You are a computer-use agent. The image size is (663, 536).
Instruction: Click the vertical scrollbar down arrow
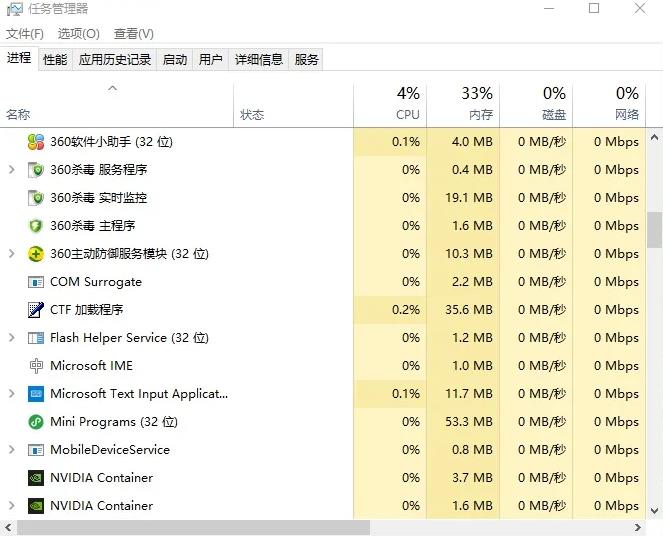click(x=655, y=511)
